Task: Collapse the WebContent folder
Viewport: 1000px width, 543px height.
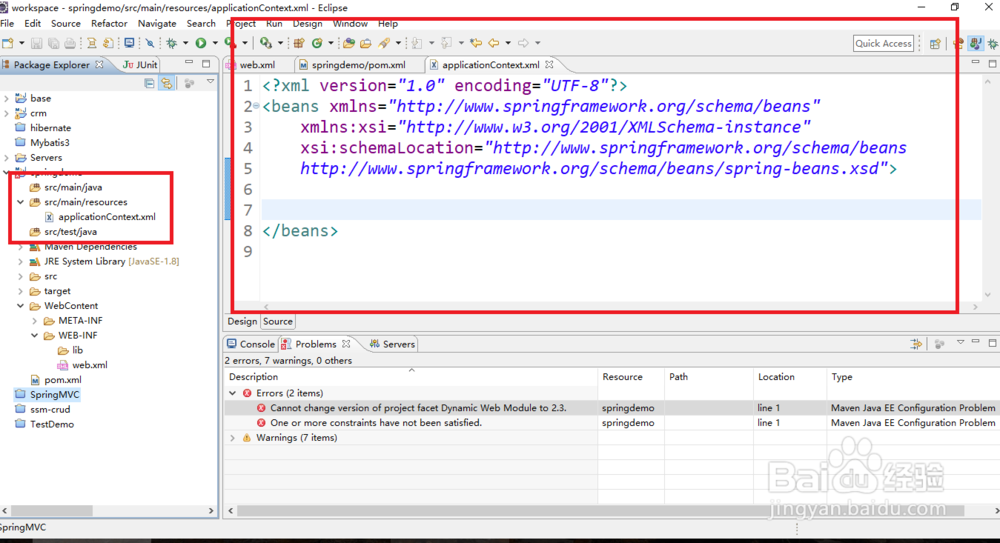Action: [20, 306]
